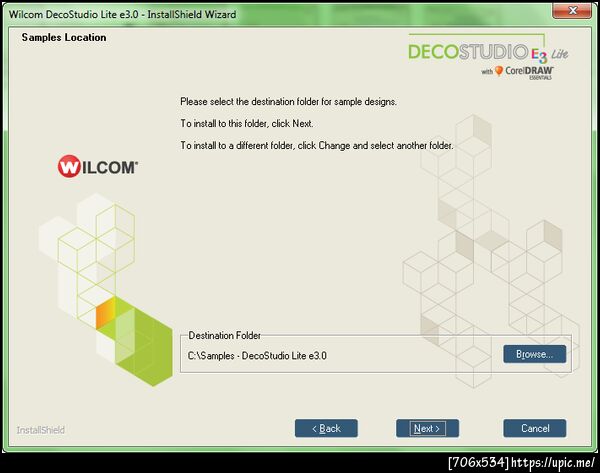The image size is (600, 473).
Task: Click the Destination Folder group label
Action: coord(225,336)
